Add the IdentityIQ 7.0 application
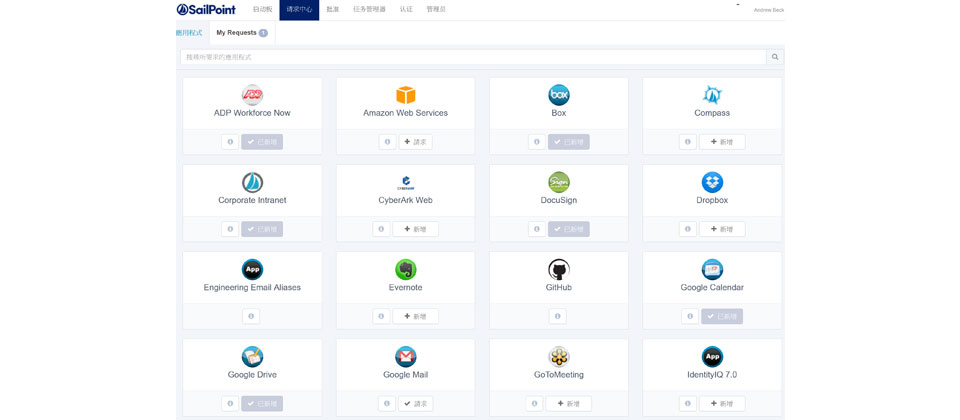Screen dimensions: 960x420 pos(722,403)
